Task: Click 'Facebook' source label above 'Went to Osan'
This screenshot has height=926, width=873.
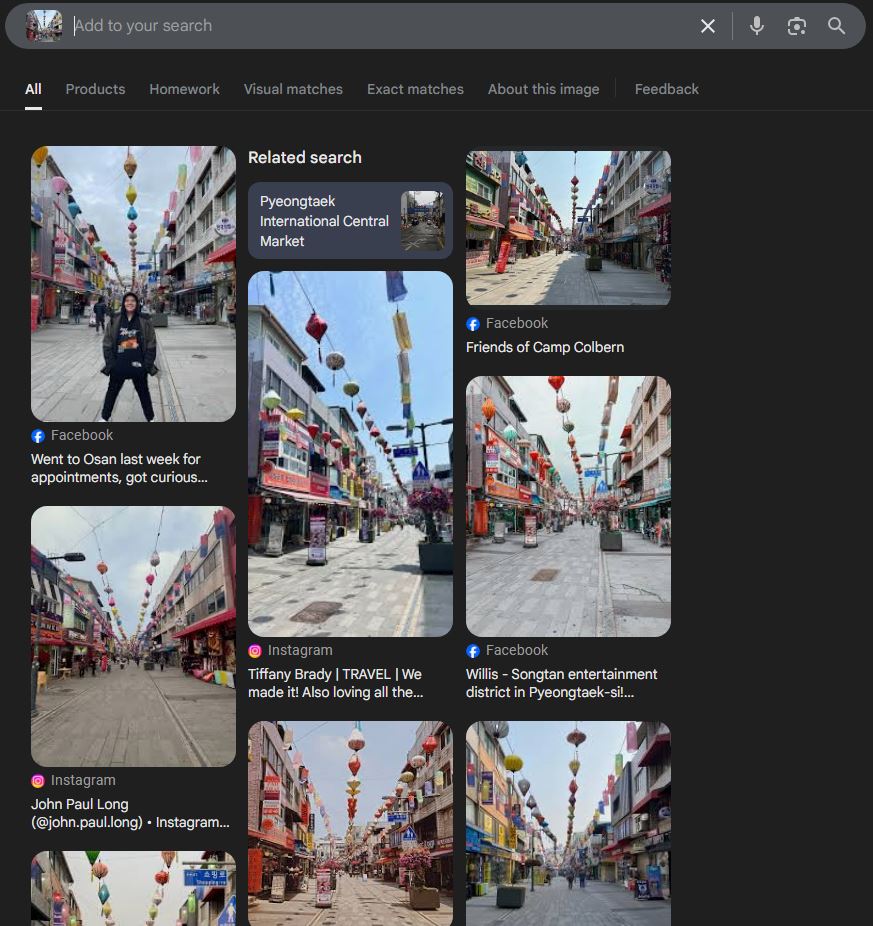Action: pos(82,435)
